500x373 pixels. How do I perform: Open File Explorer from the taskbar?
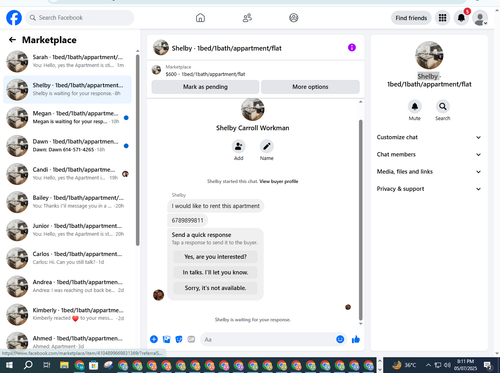(x=64, y=365)
